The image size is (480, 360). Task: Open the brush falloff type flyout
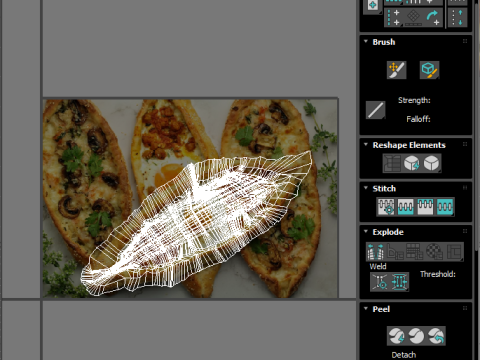tap(376, 110)
